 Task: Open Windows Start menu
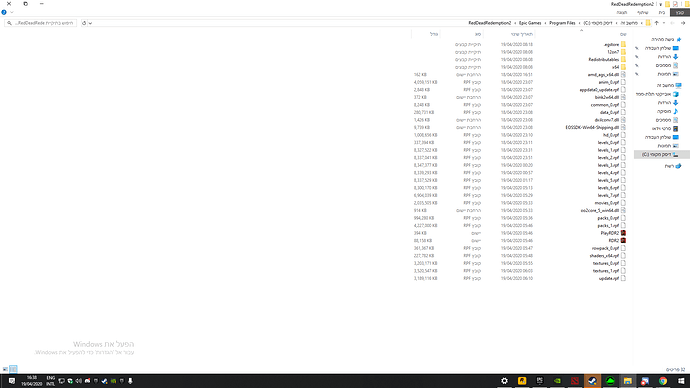point(681,381)
